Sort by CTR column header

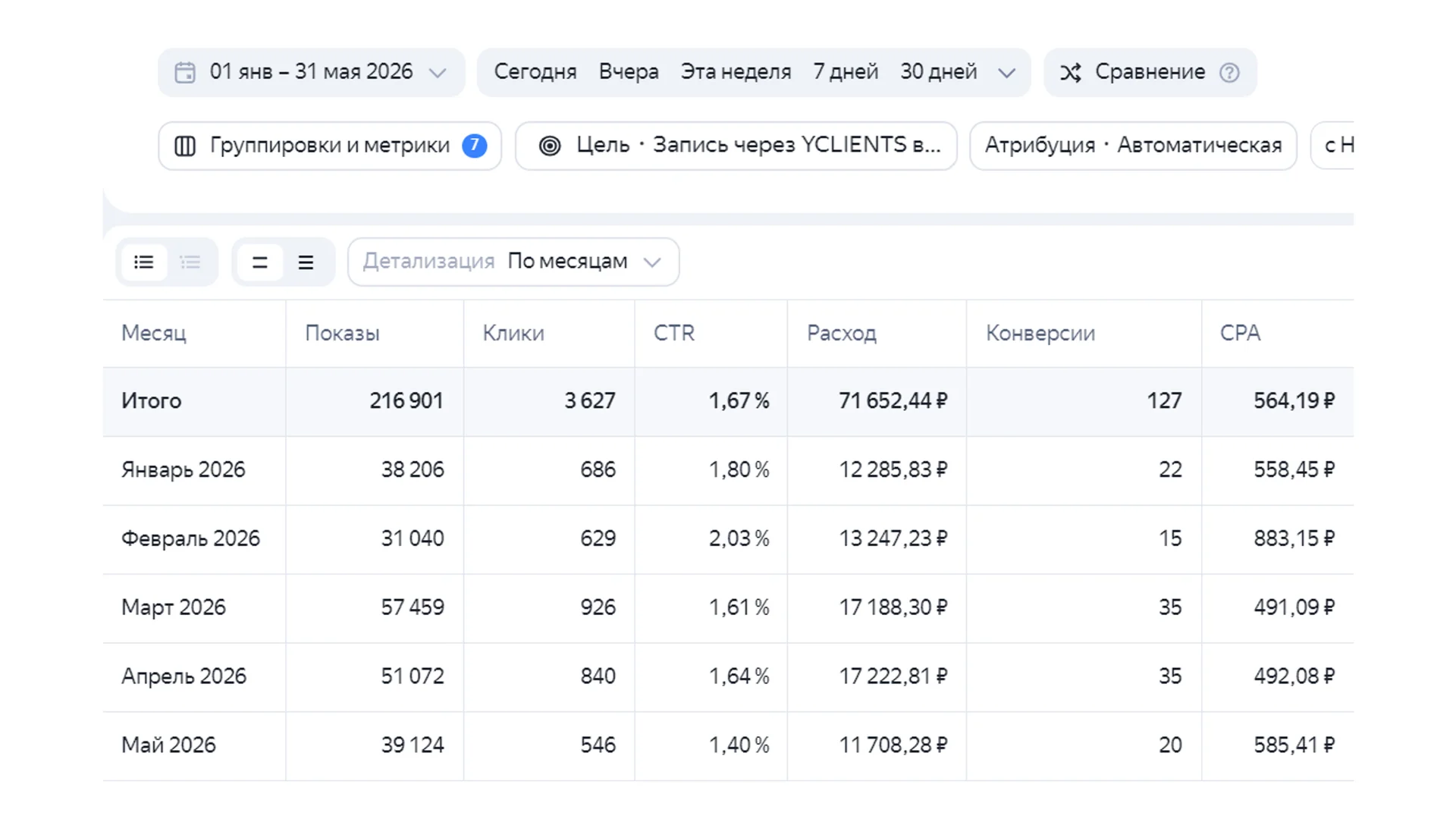[x=674, y=334]
